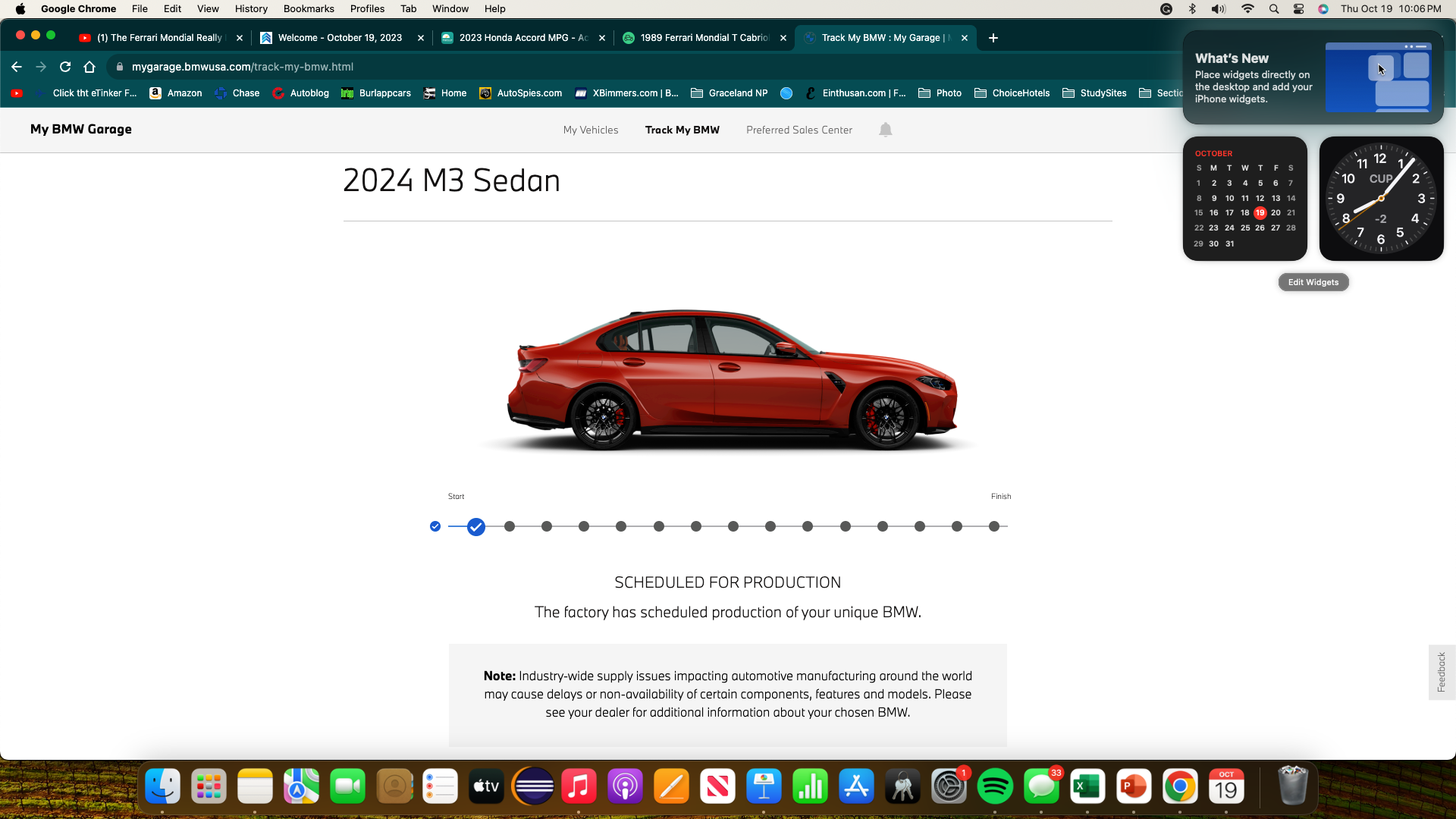
Task: Click the production progress slider track
Action: tap(715, 526)
